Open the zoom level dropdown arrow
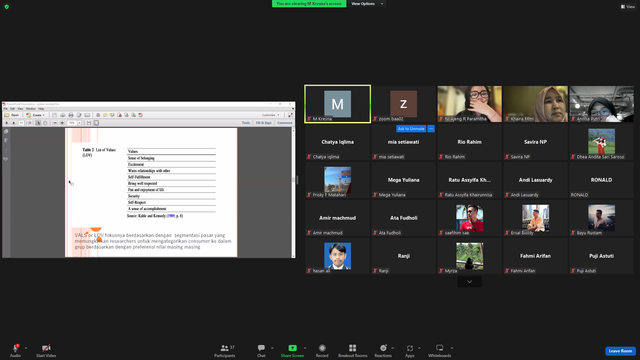The image size is (640, 360). [x=79, y=123]
